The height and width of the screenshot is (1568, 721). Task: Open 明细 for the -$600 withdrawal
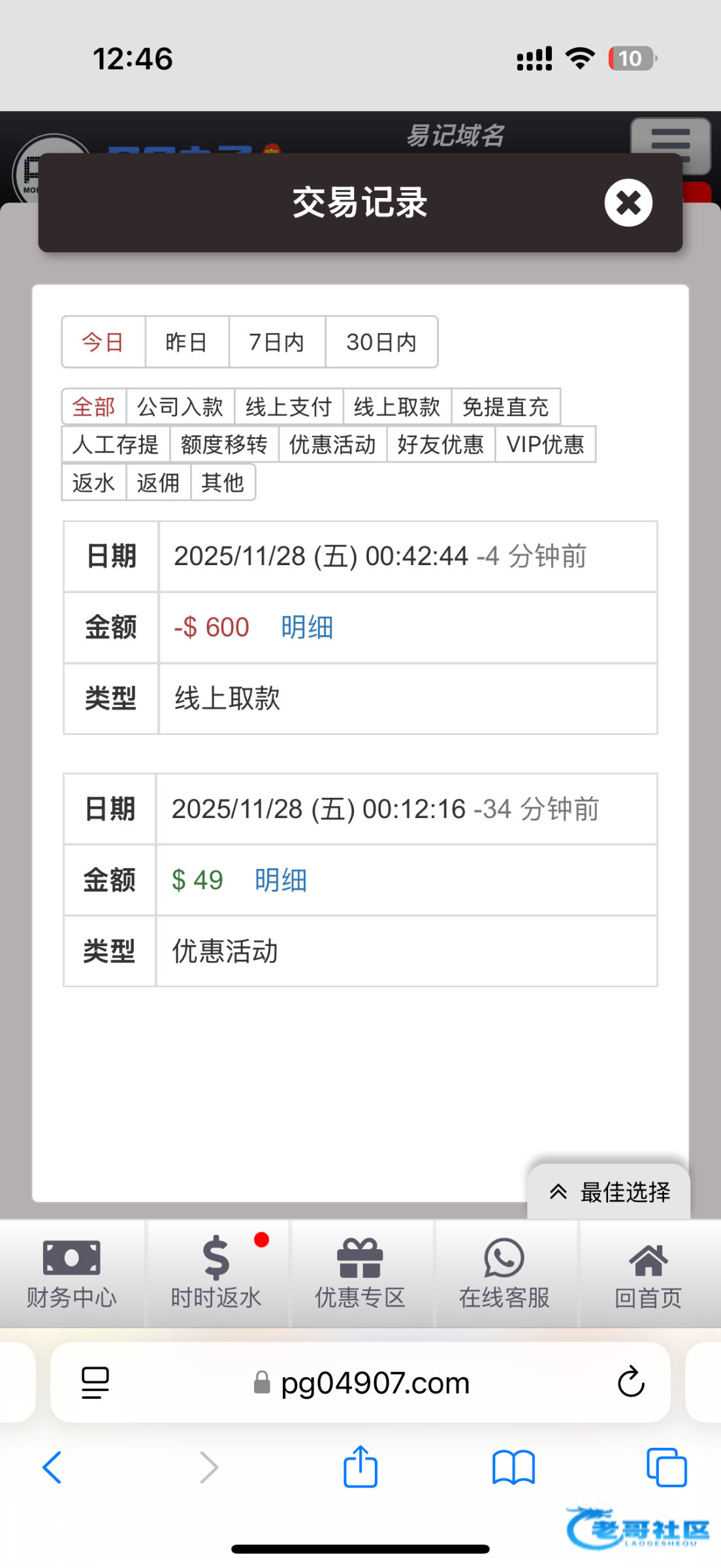(307, 627)
